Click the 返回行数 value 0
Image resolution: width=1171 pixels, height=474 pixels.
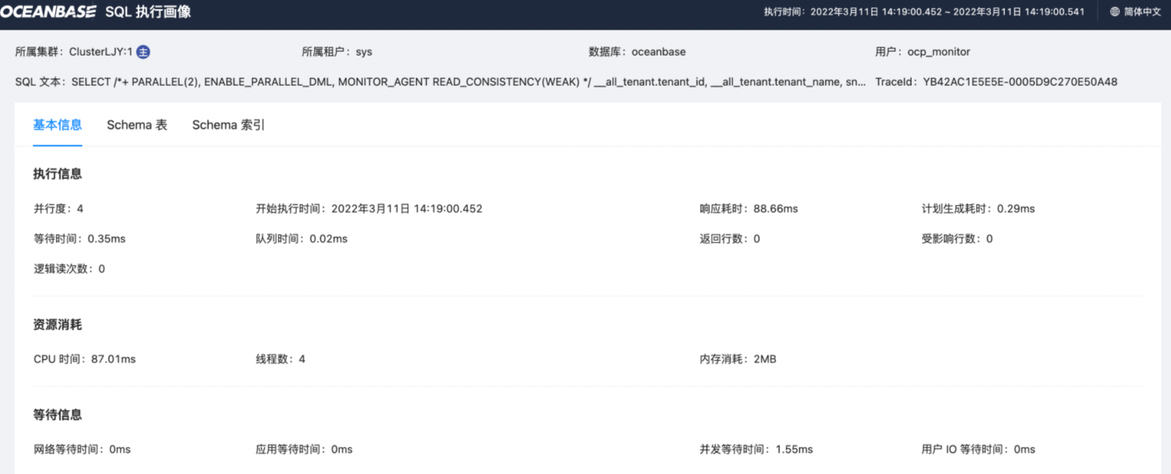pyautogui.click(x=757, y=239)
